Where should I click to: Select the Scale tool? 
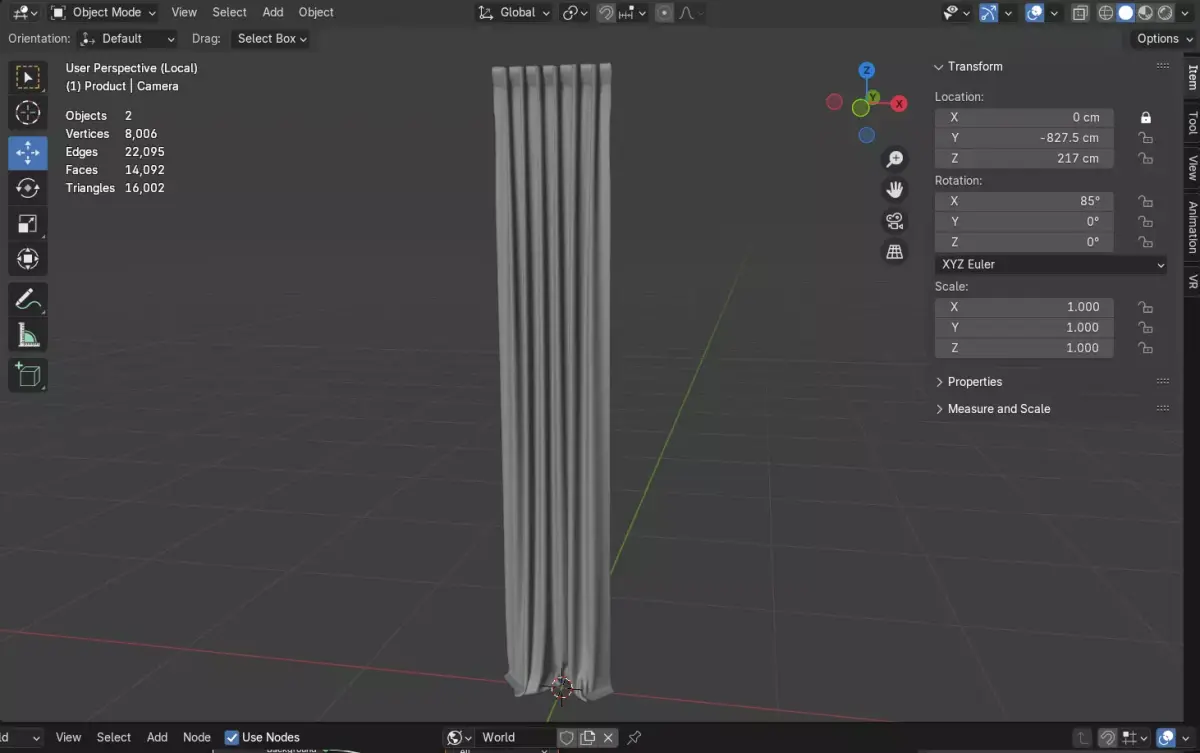pos(28,224)
